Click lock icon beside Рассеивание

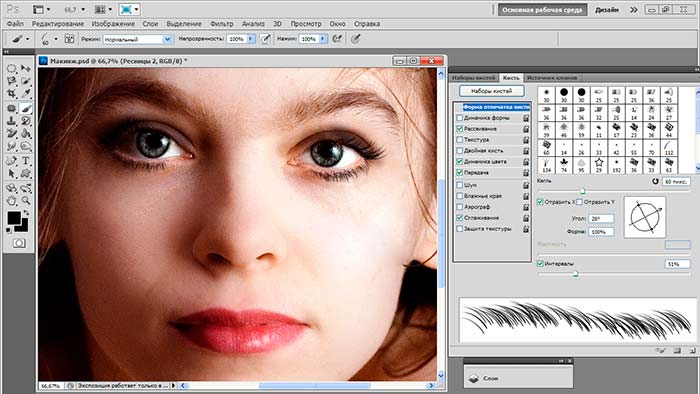[526, 129]
